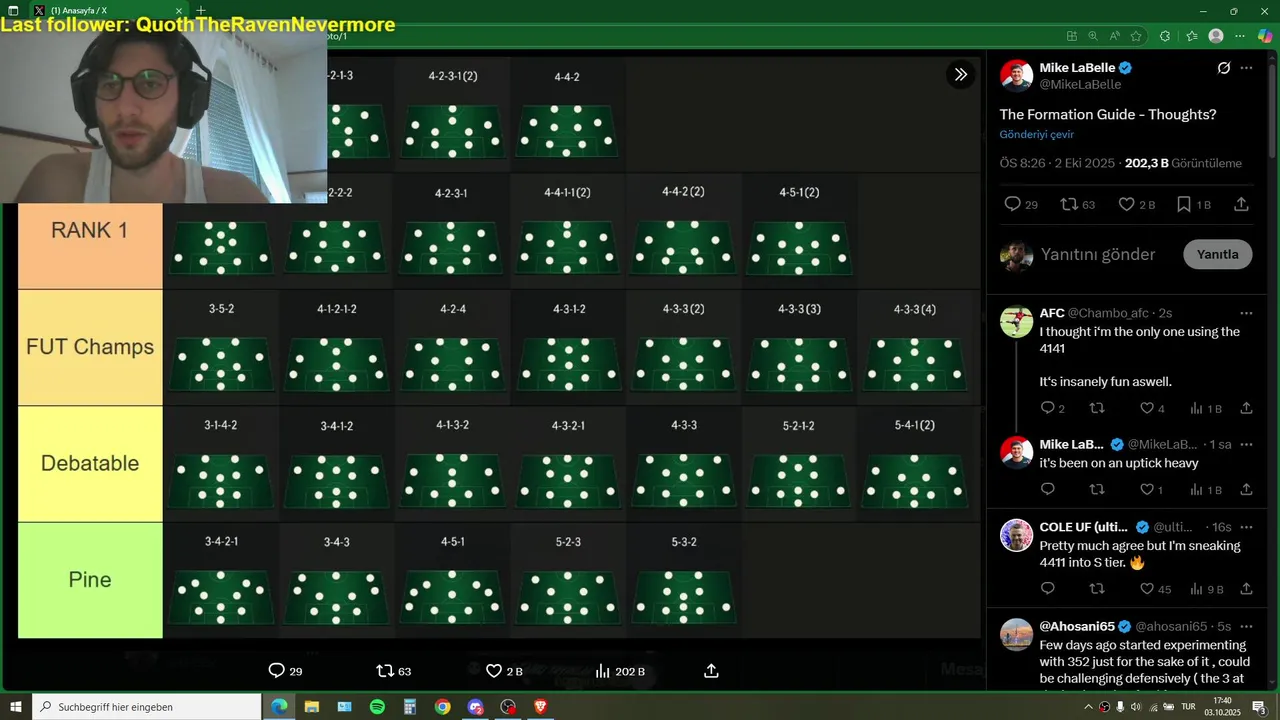
Task: Open the @Chambo_afc profile handle
Action: (x=1106, y=313)
